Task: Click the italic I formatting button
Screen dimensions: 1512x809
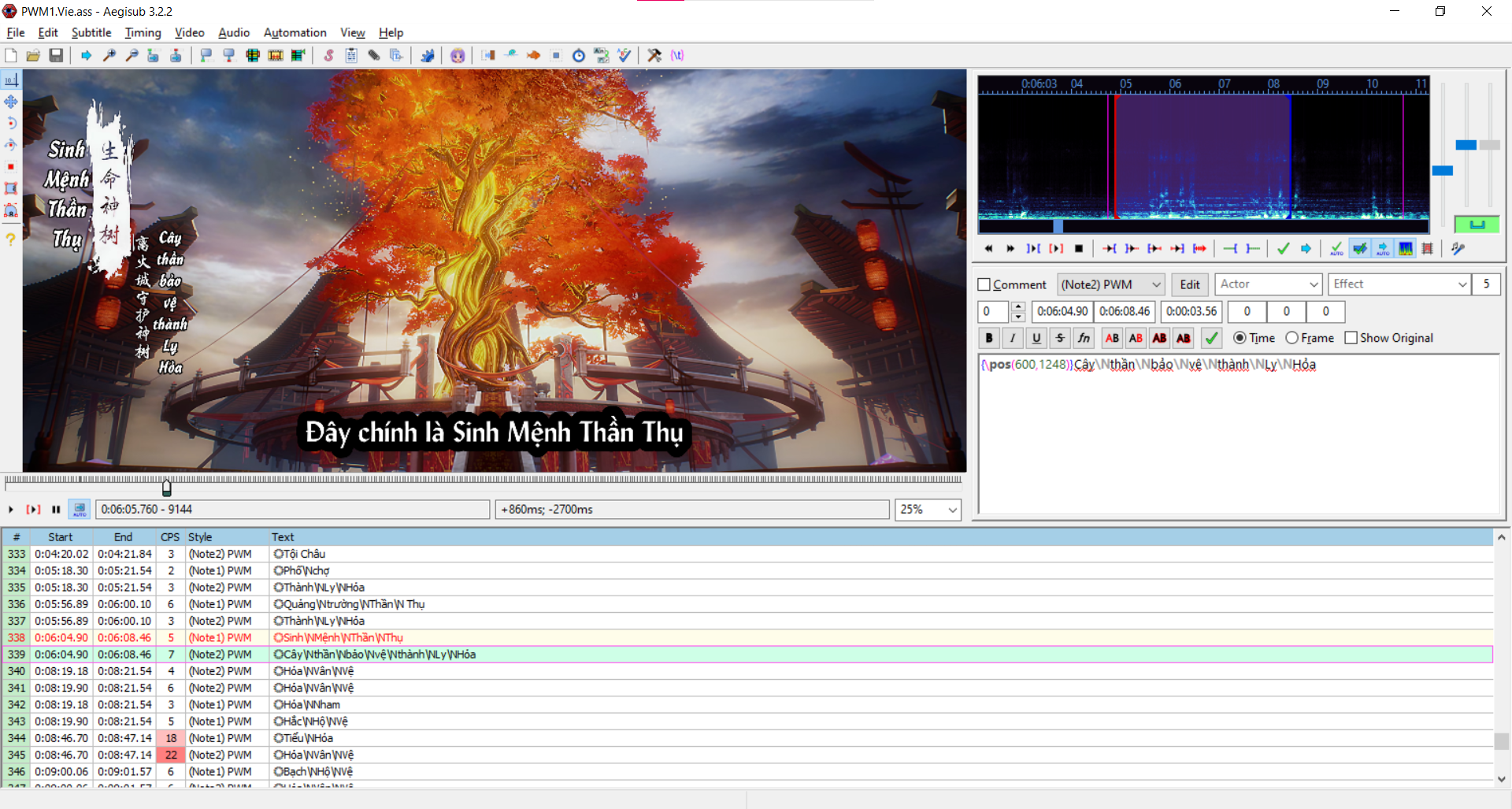Action: (1013, 338)
